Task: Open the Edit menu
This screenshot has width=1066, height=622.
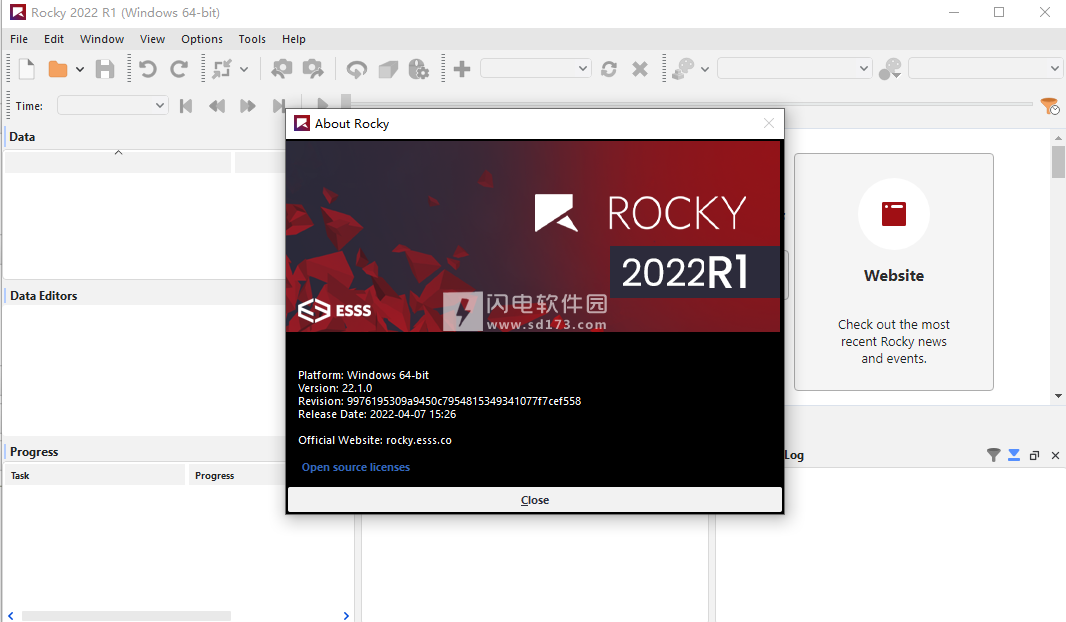Action: (54, 39)
